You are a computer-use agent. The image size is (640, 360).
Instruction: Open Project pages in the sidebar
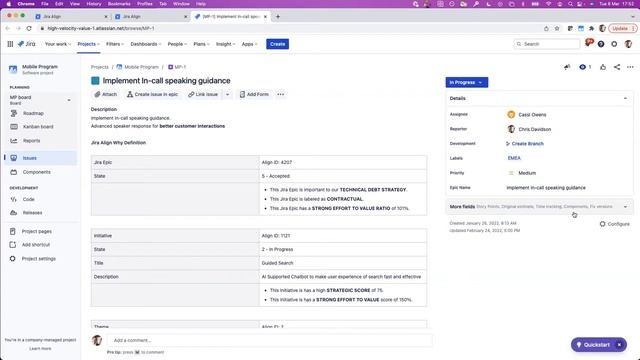click(37, 231)
